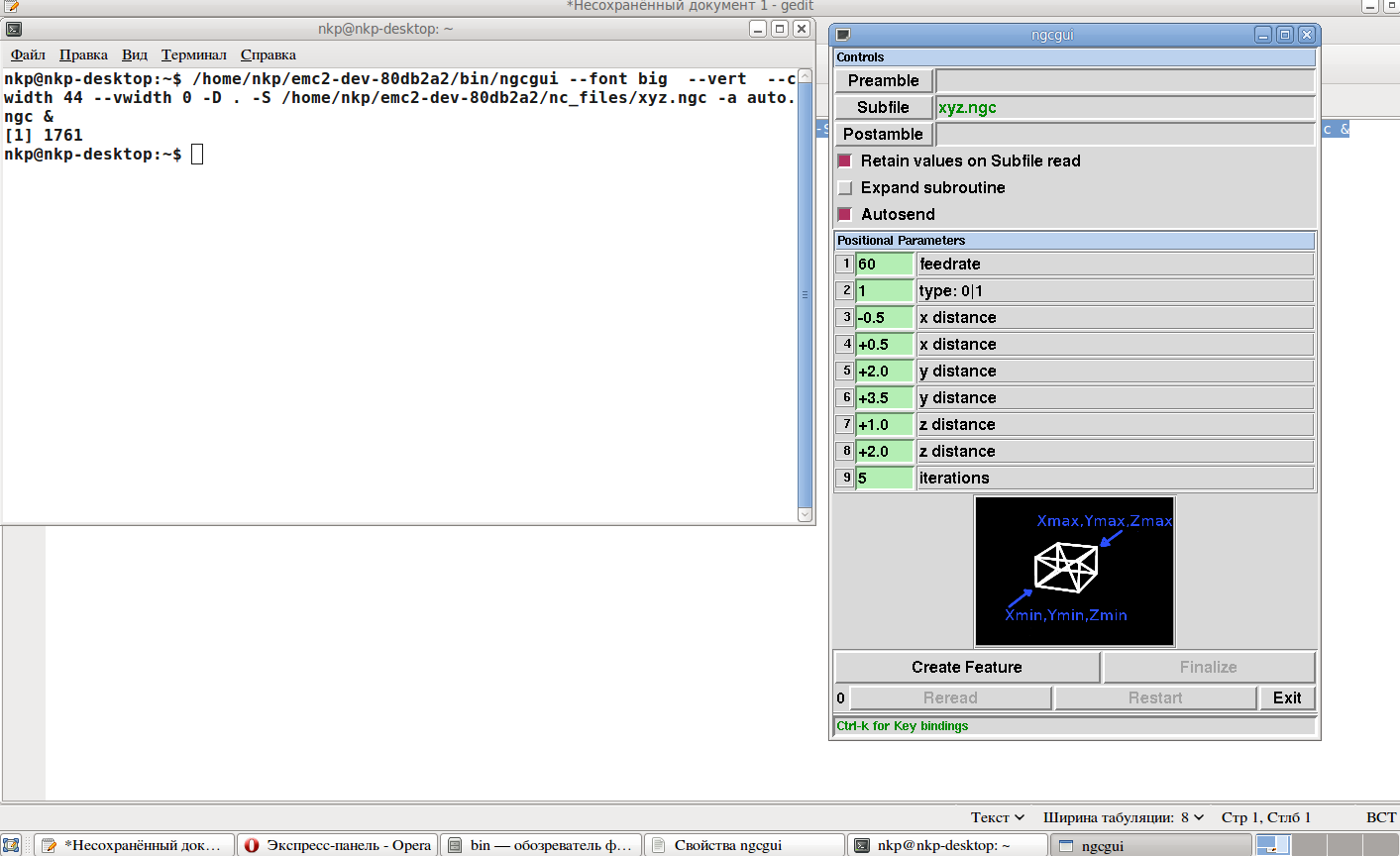Click terminal scrollbar down arrow

805,514
